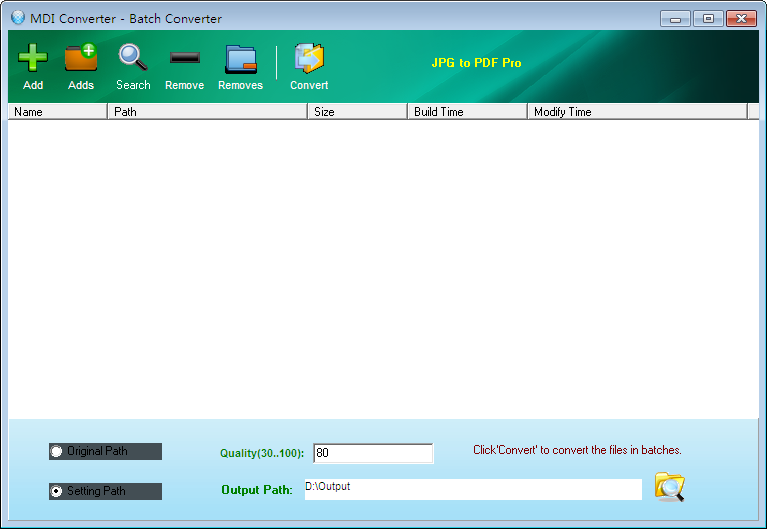The image size is (767, 529).
Task: Minimize the MDI Converter window
Action: (x=675, y=19)
